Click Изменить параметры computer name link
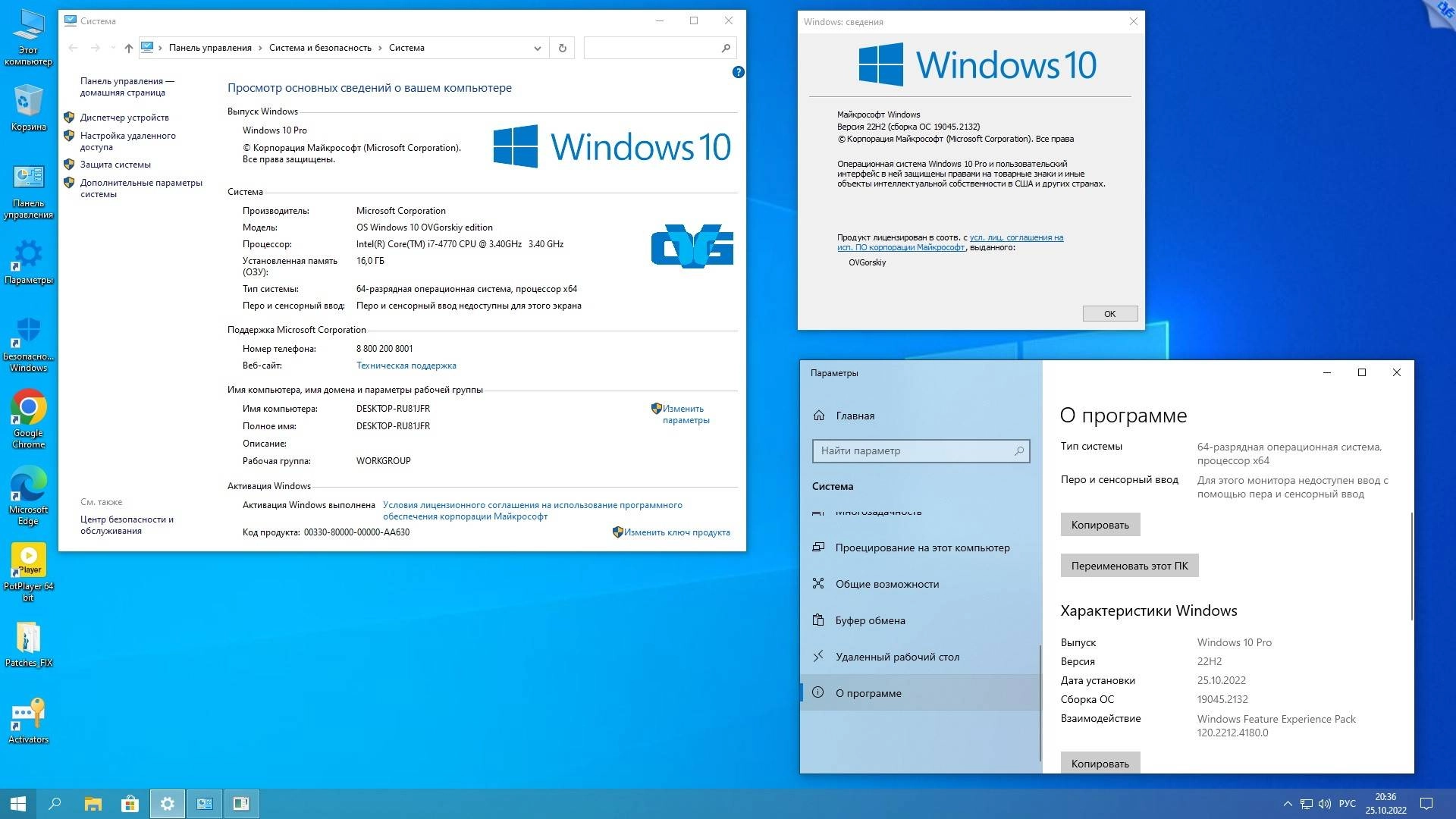1456x819 pixels. (685, 414)
